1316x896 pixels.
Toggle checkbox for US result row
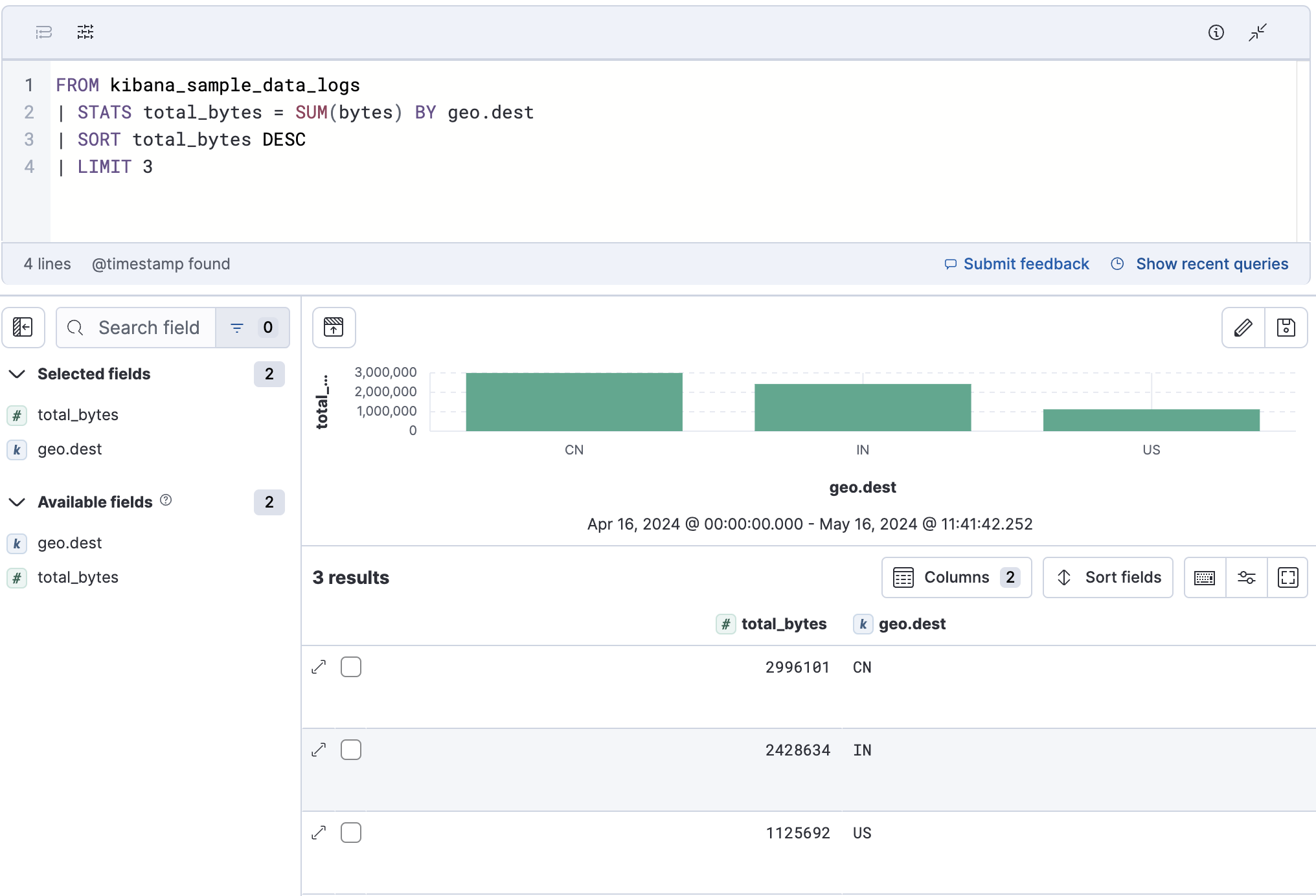pos(352,833)
